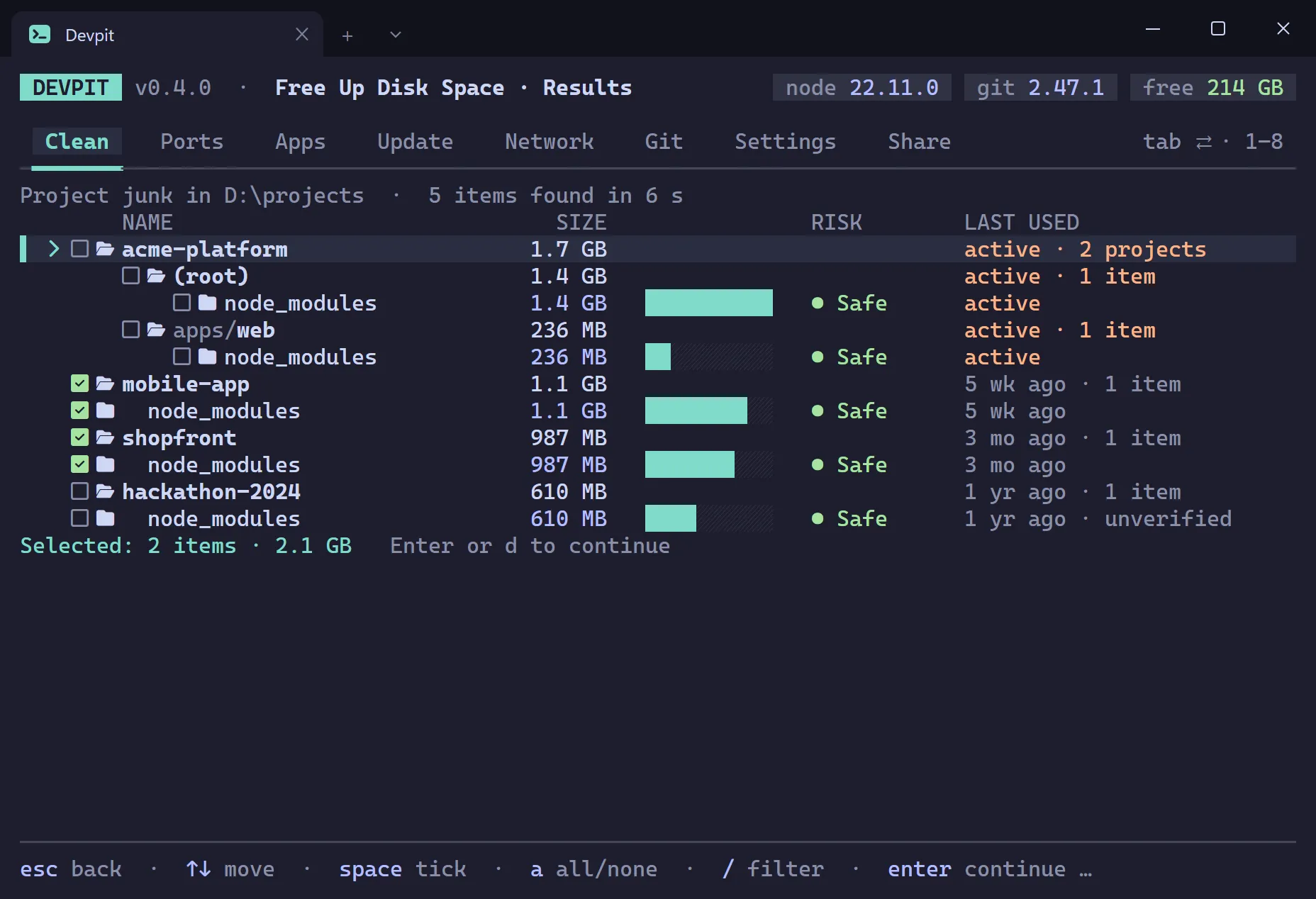Close the Devpit tab
Screen dimensions: 1316x899
[x=302, y=34]
